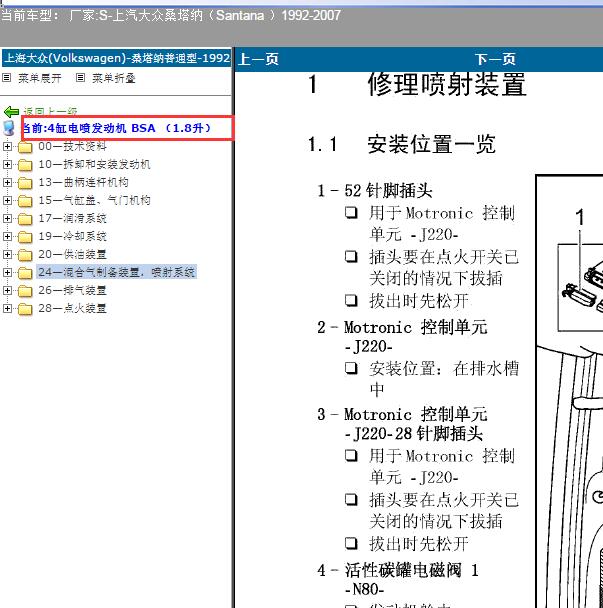Open 19—冷却系统 tree item
This screenshot has height=608, width=603.
(72, 236)
